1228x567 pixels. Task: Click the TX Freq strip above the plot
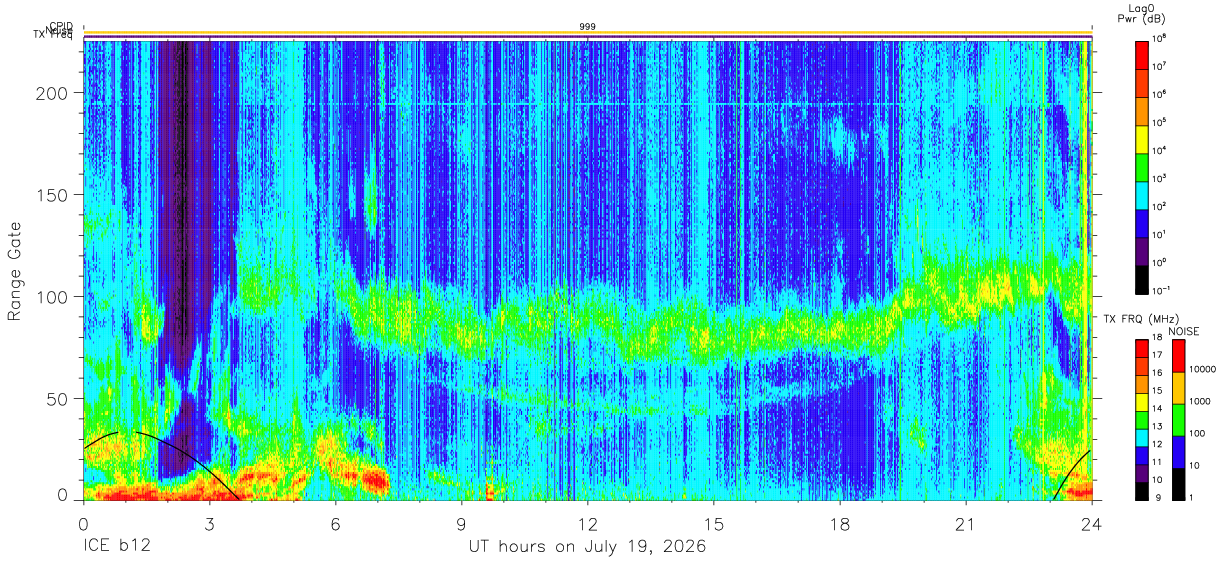pos(588,38)
